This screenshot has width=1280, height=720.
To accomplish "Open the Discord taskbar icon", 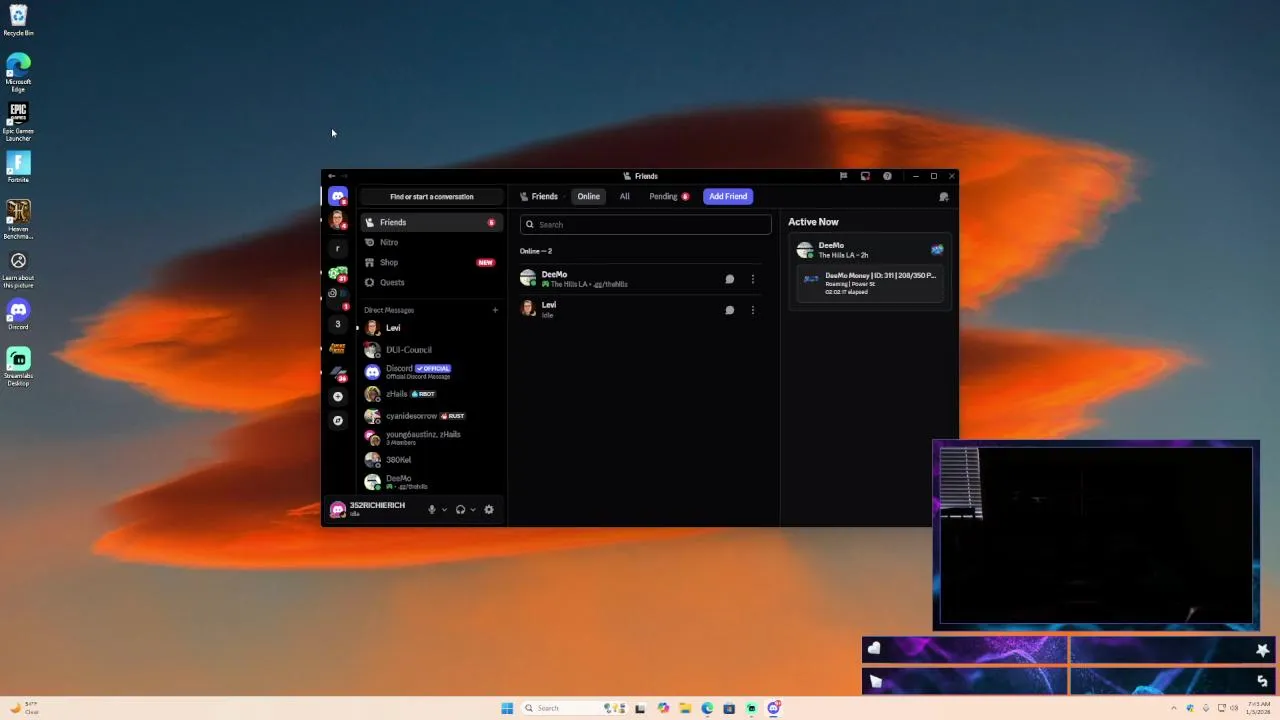I will pyautogui.click(x=773, y=708).
